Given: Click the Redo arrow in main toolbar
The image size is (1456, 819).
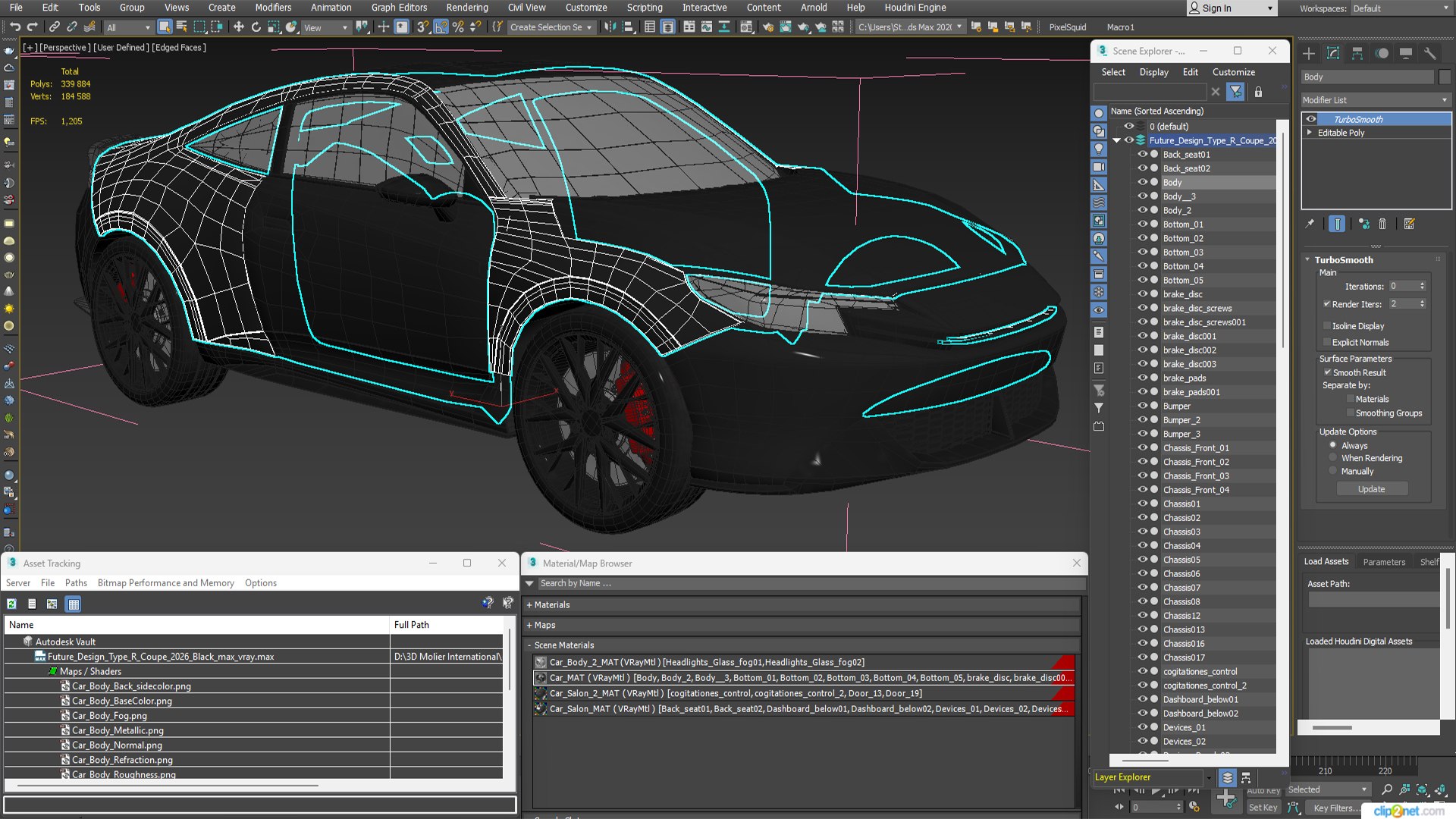Looking at the screenshot, I should pyautogui.click(x=32, y=27).
